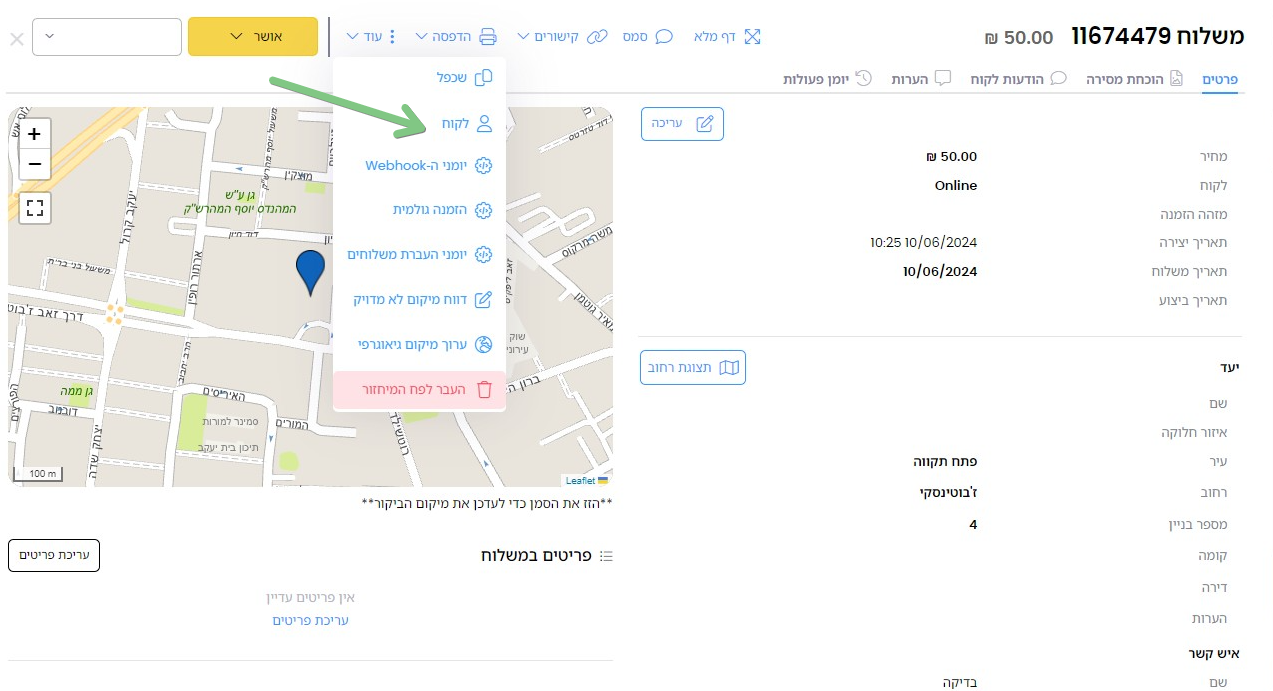
Task: Open the דף מלא full page link
Action: pos(727,37)
